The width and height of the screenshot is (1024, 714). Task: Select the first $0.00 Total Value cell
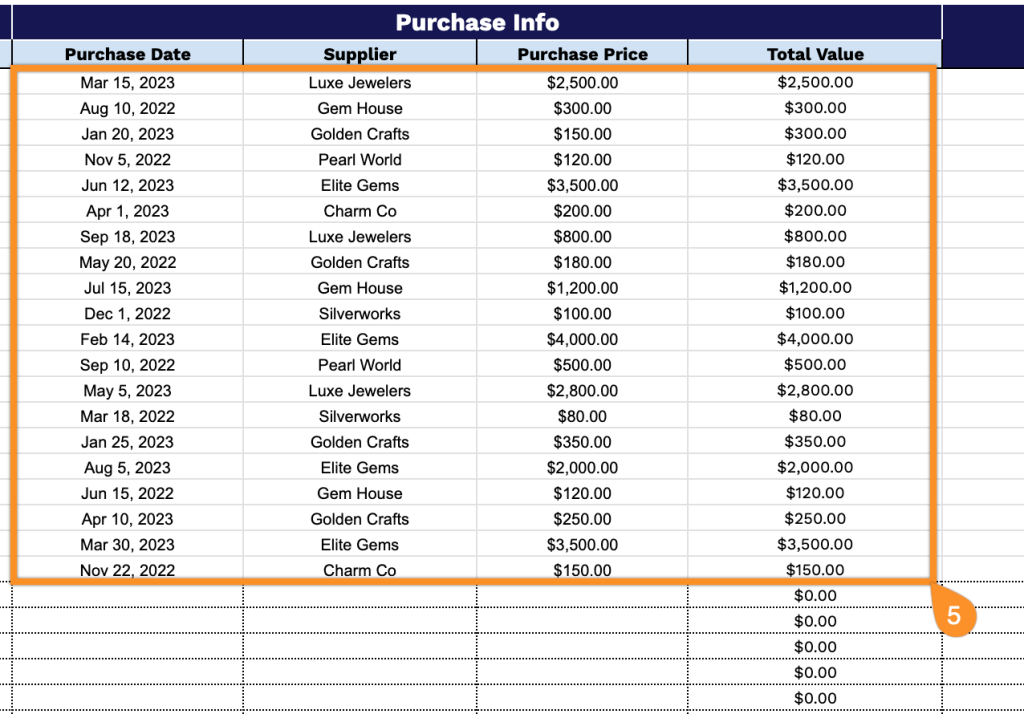tap(815, 596)
